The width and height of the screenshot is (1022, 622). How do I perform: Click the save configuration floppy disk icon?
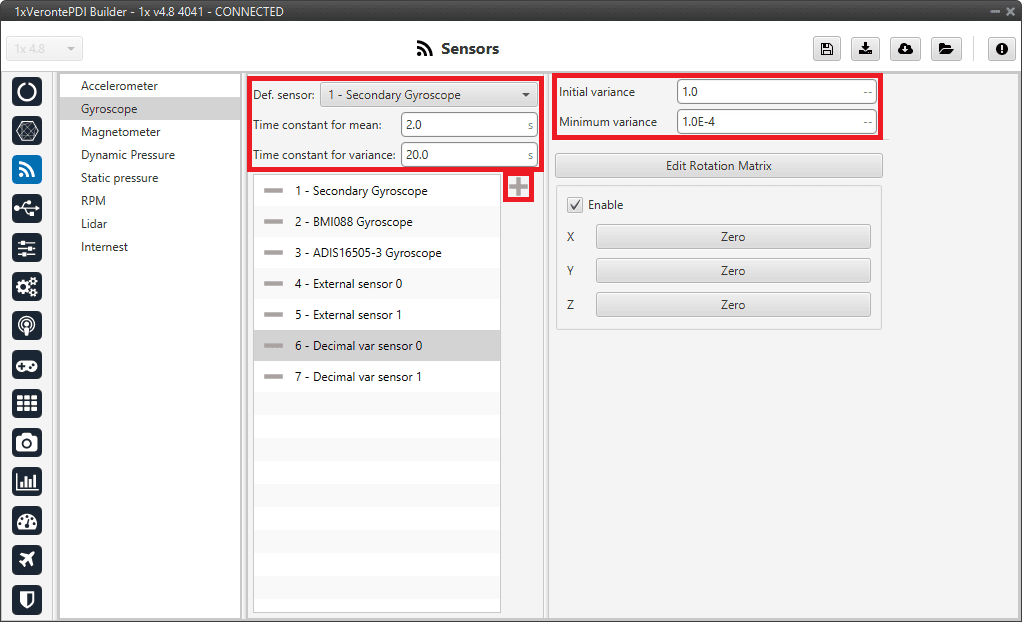pos(826,49)
